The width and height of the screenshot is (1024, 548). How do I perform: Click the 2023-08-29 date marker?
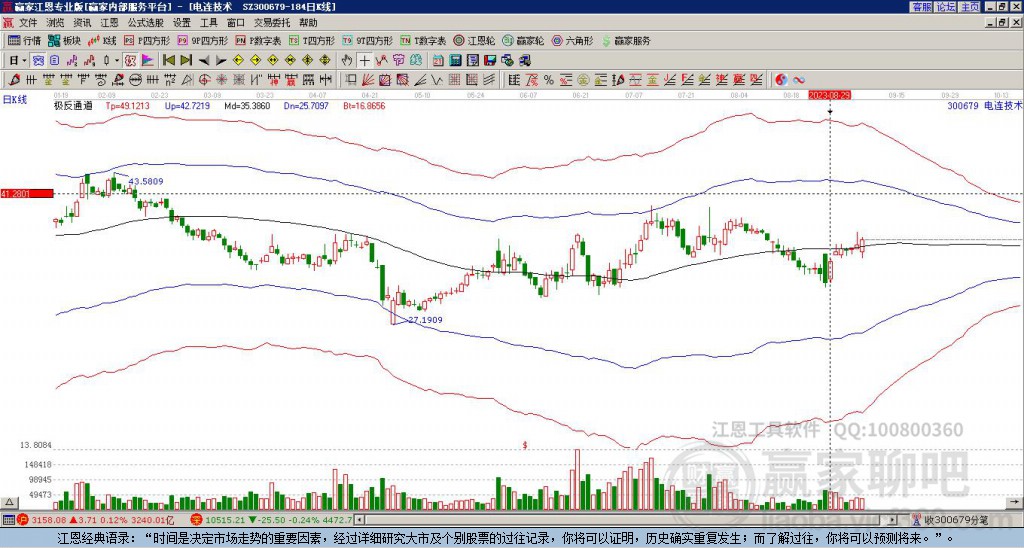(829, 95)
